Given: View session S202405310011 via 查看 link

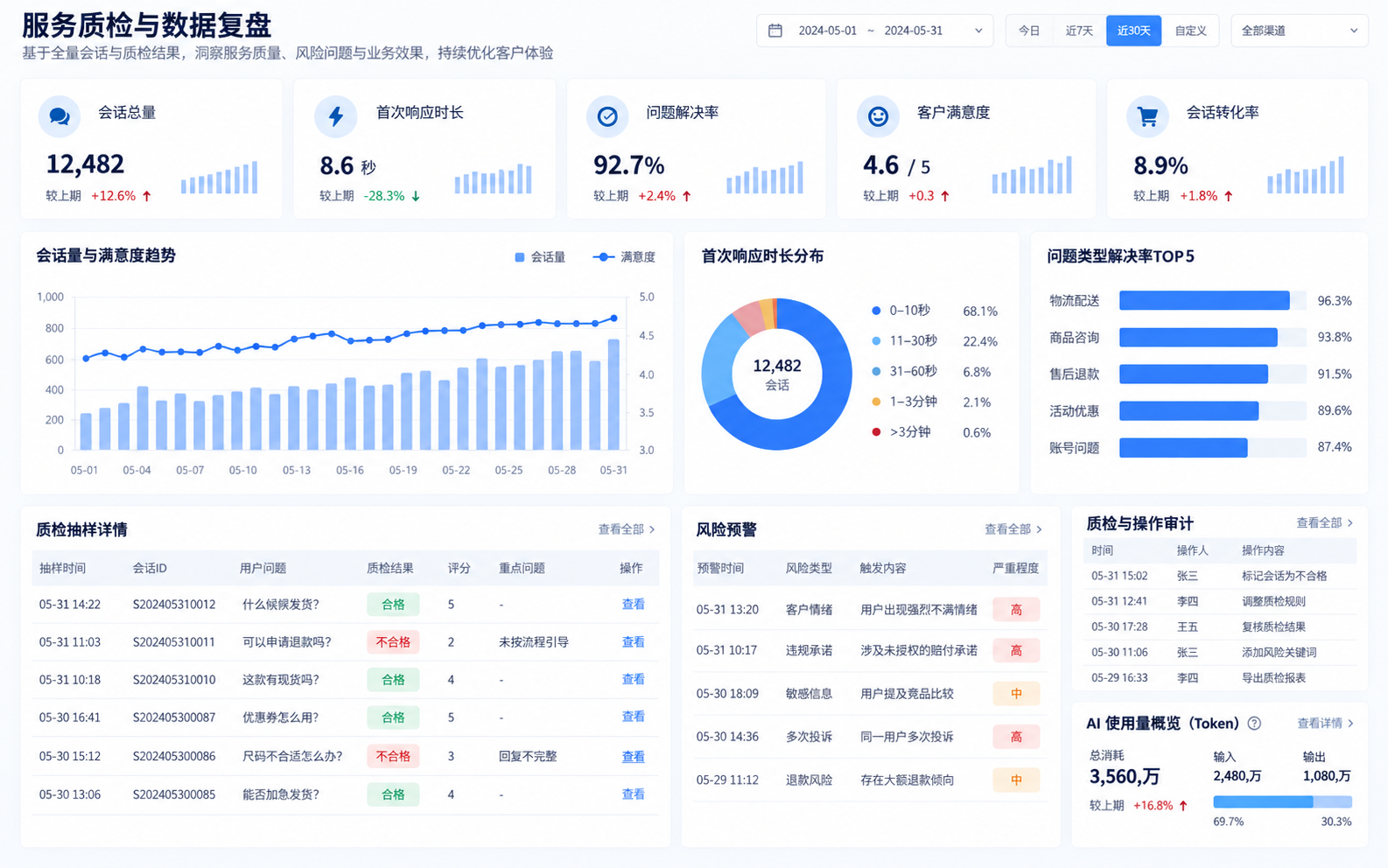Looking at the screenshot, I should click(x=633, y=642).
